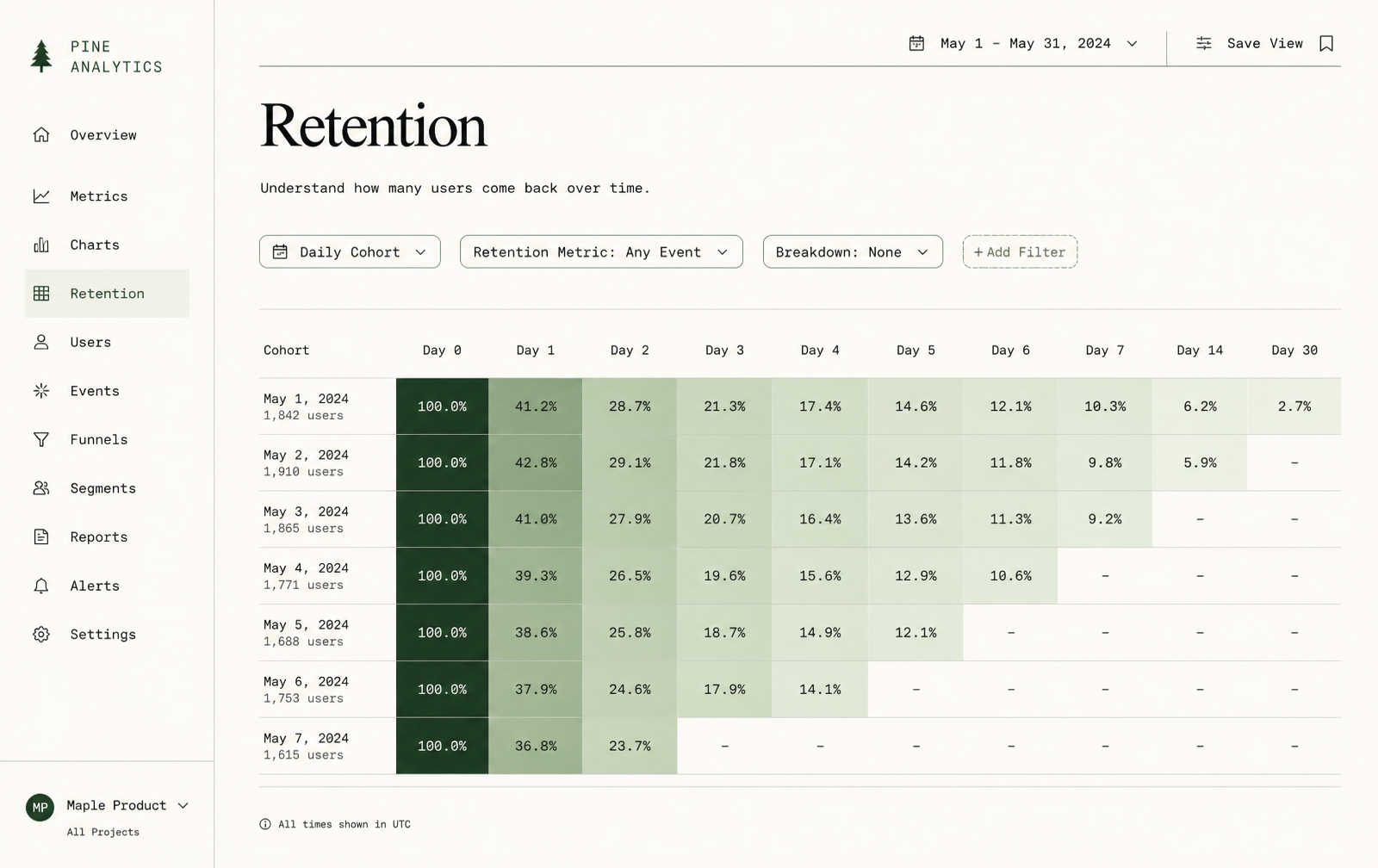Click the Alerts bell icon

[41, 586]
